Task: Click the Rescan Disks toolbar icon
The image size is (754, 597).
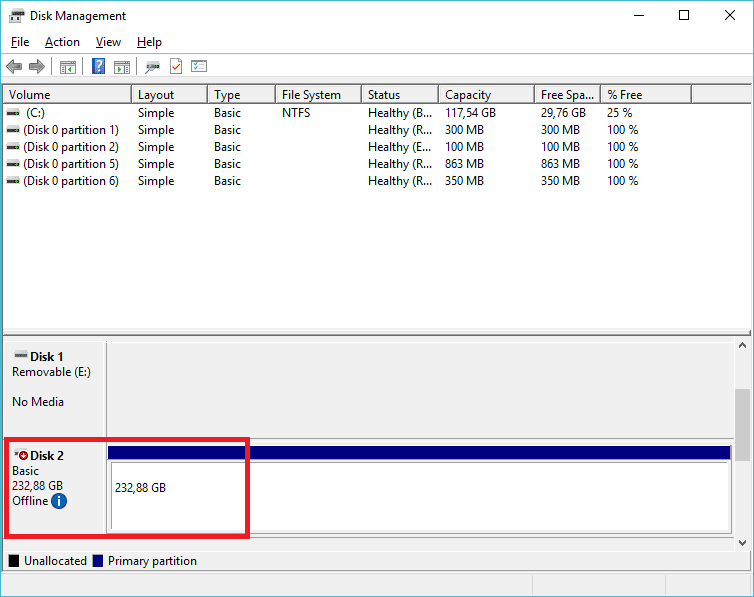Action: point(152,67)
